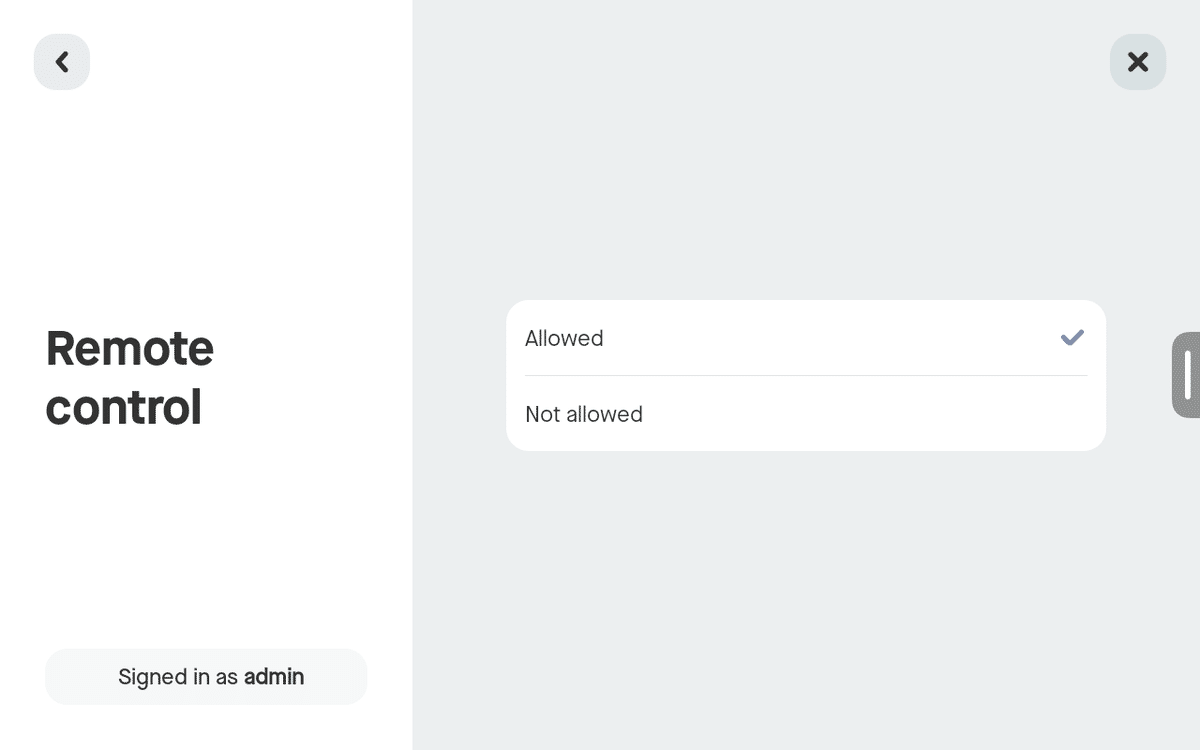Viewport: 1200px width, 750px height.
Task: Dismiss the settings panel via top-right X
Action: [x=1138, y=62]
